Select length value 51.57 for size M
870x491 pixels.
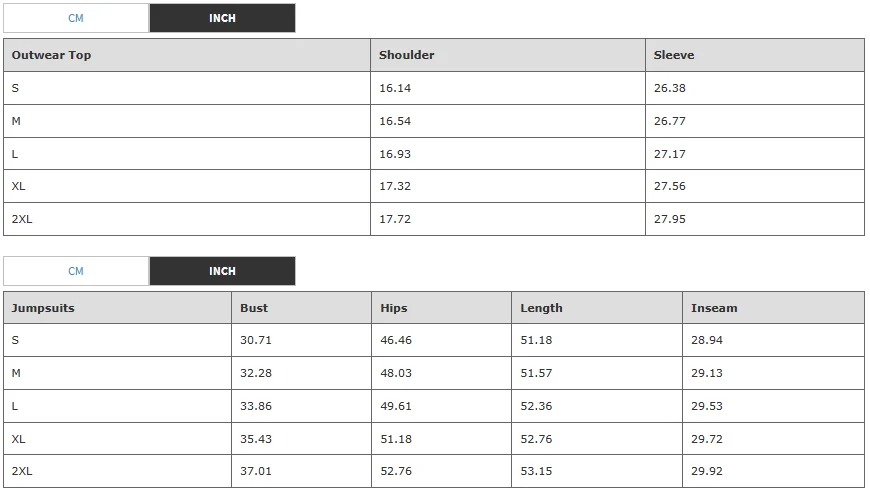pyautogui.click(x=536, y=373)
